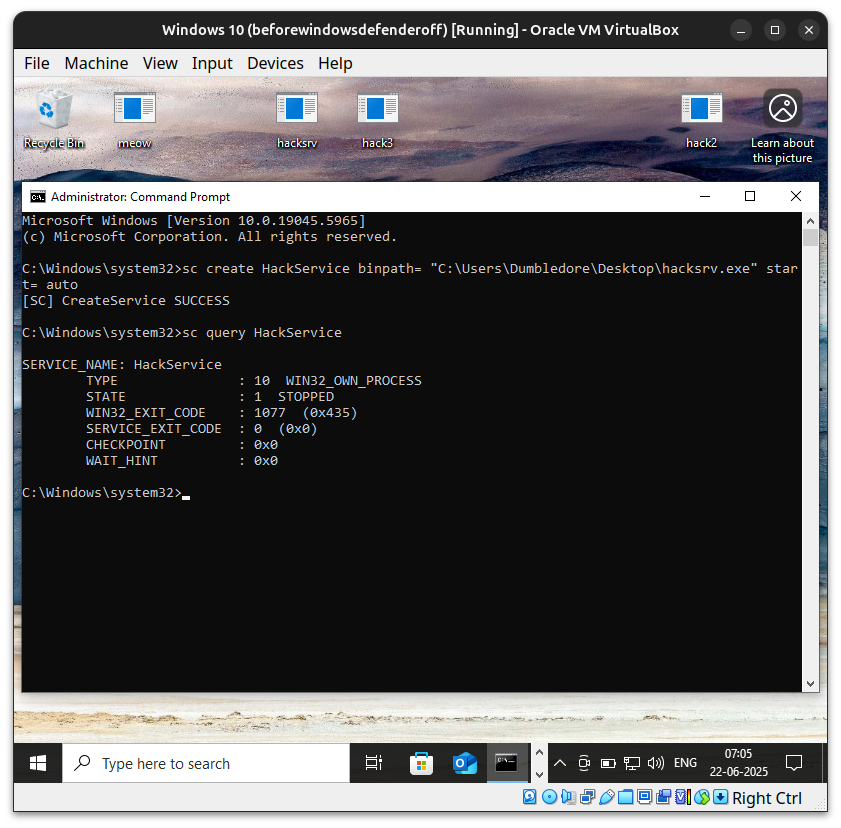This screenshot has width=841, height=828.
Task: Select the hacksrv desktop icon
Action: pyautogui.click(x=297, y=119)
